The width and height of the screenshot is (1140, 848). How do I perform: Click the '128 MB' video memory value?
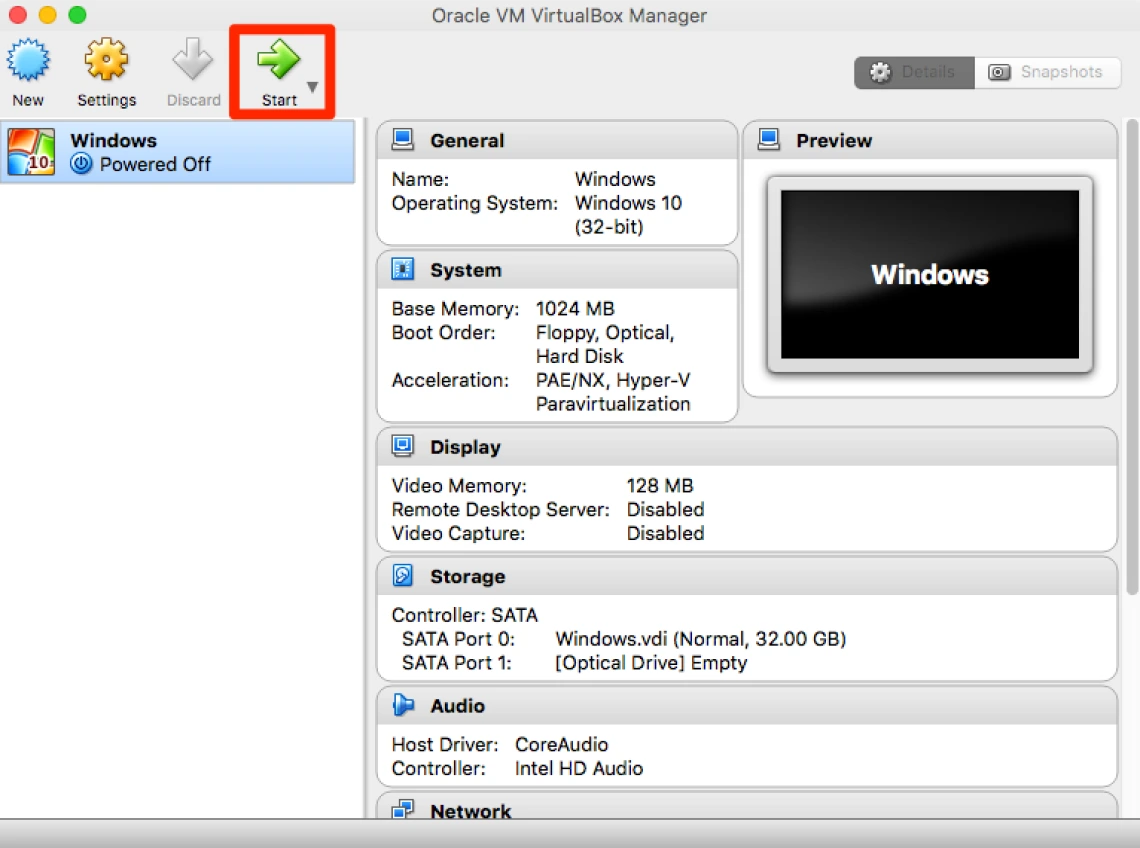tap(660, 485)
